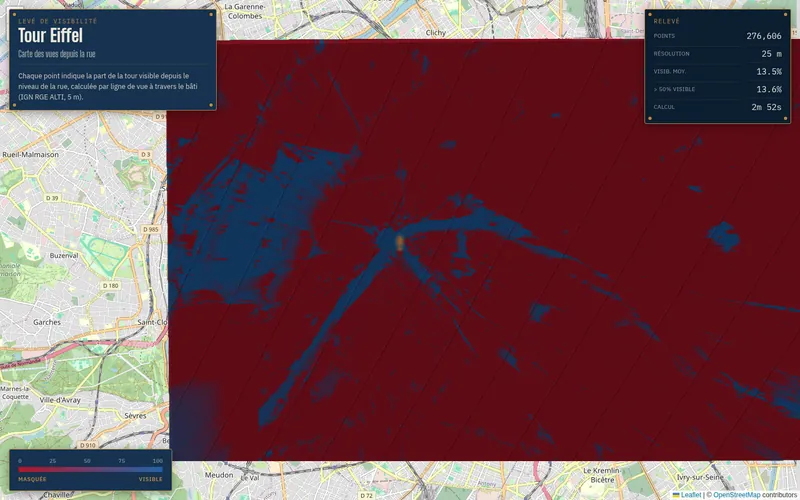Click the D 985 road shield

tap(151, 230)
